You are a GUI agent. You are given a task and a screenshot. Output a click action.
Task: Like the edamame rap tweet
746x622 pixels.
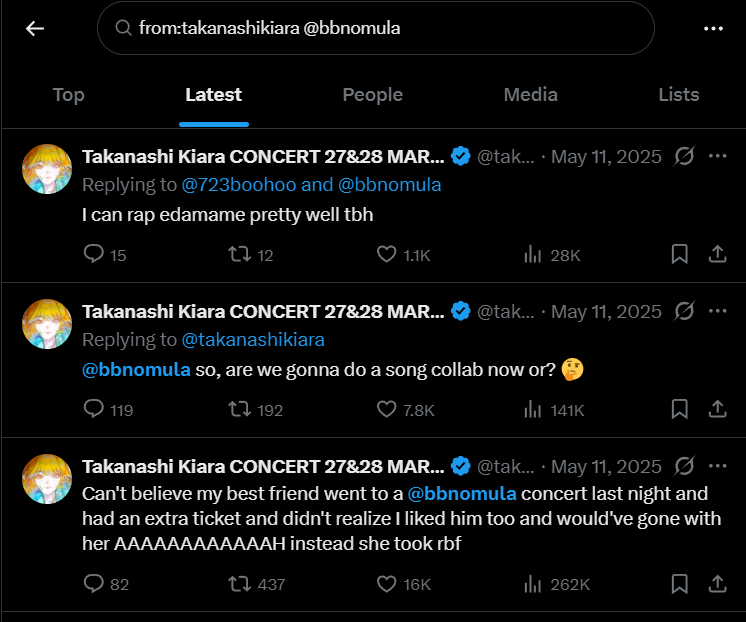click(x=387, y=255)
